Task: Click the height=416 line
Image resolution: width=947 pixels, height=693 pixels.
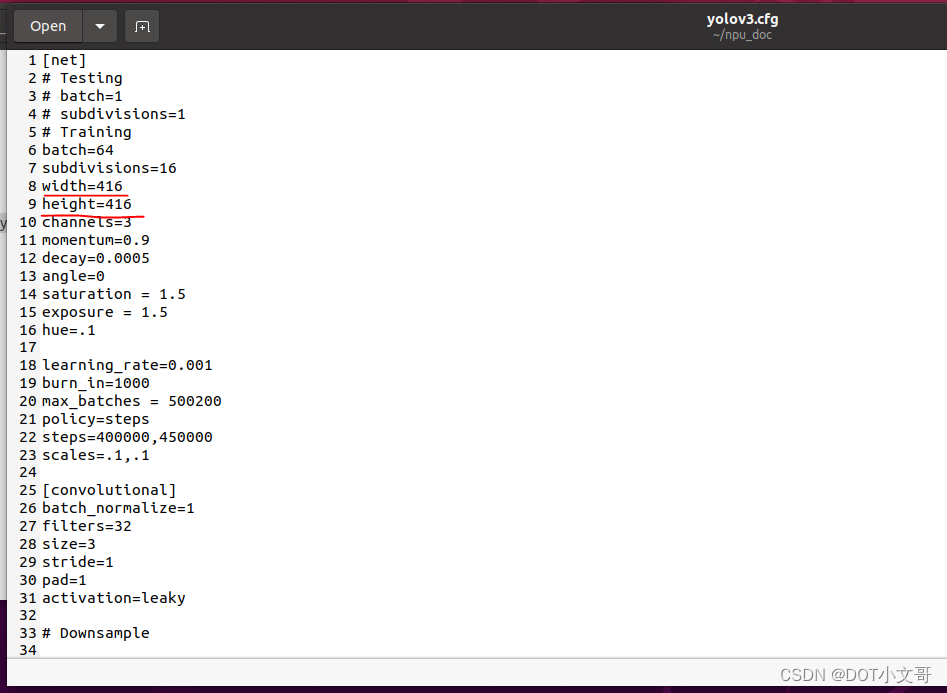Action: 86,204
